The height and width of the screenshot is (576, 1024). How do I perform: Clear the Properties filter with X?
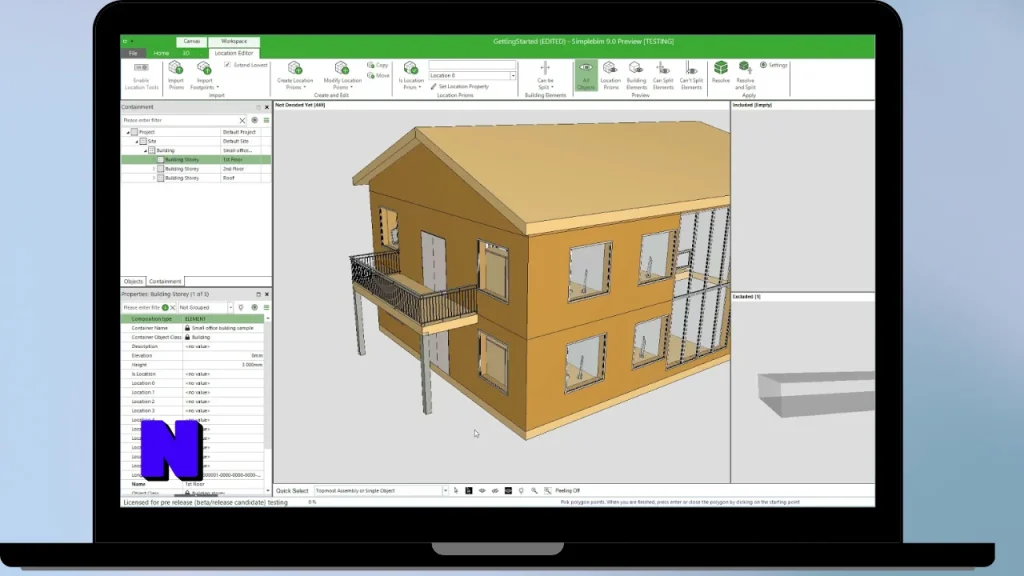tap(172, 308)
